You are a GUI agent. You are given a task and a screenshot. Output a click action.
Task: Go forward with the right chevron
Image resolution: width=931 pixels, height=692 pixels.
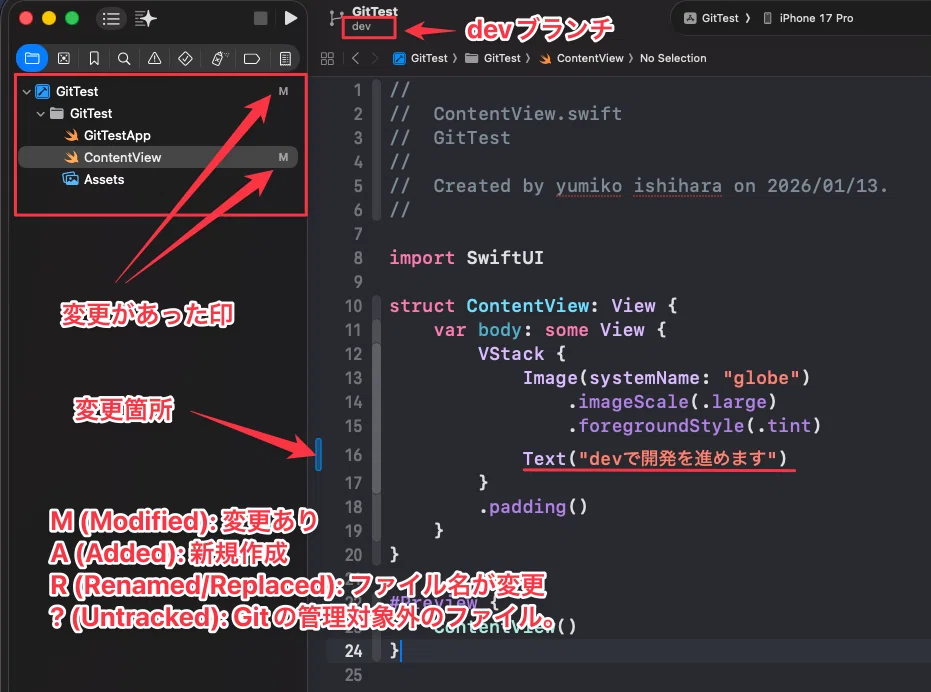pos(375,58)
